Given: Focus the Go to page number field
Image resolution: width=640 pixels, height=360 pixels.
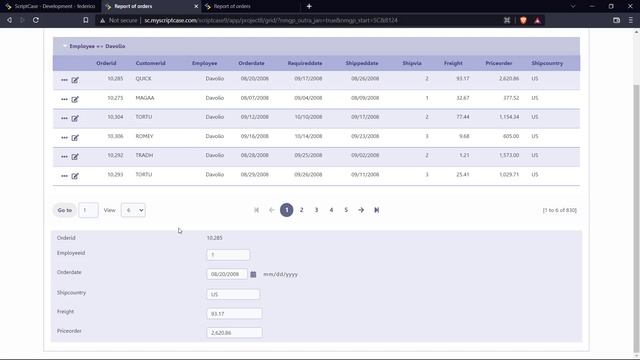Looking at the screenshot, I should coord(88,210).
